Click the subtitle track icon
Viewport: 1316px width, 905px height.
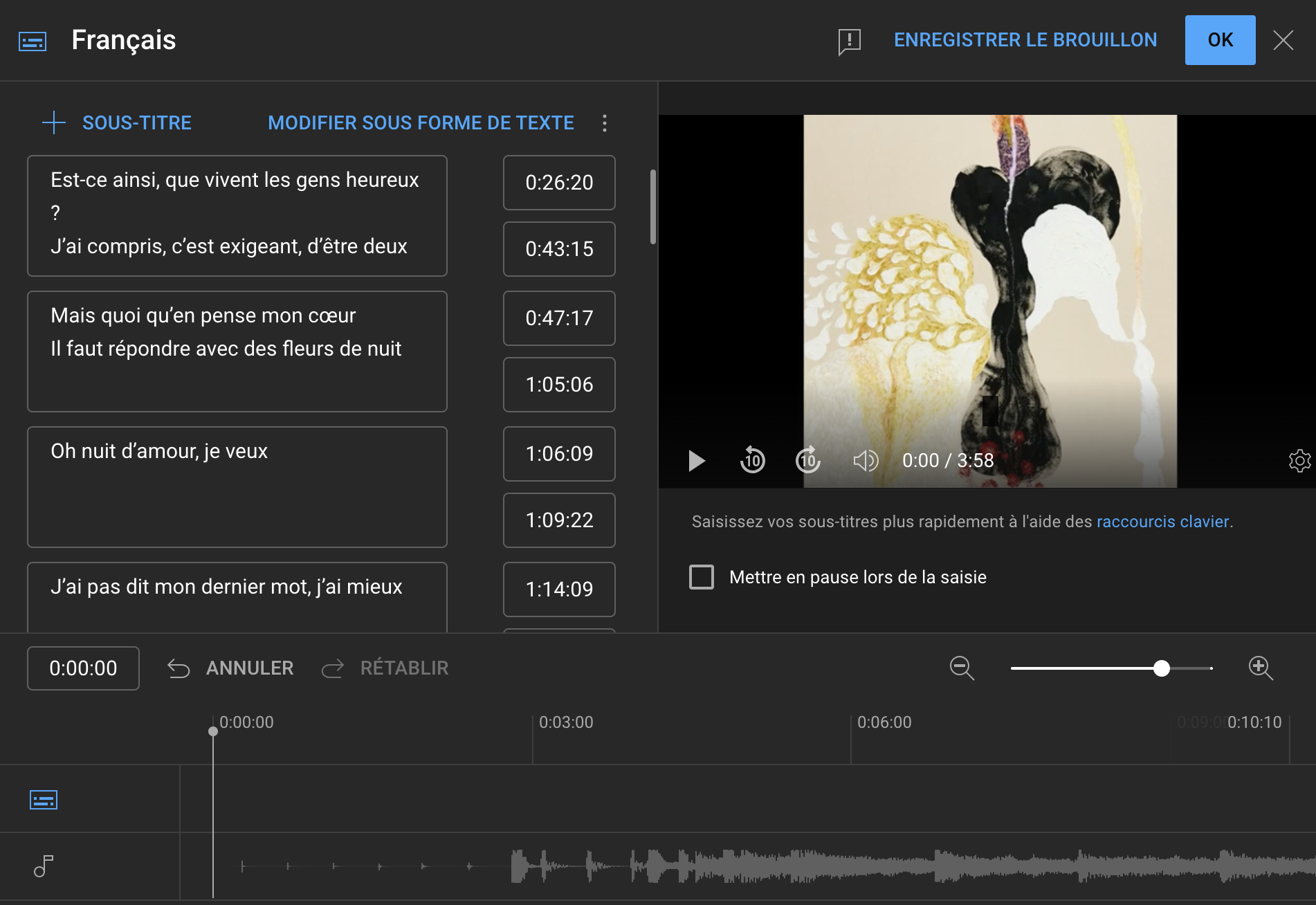click(x=44, y=800)
